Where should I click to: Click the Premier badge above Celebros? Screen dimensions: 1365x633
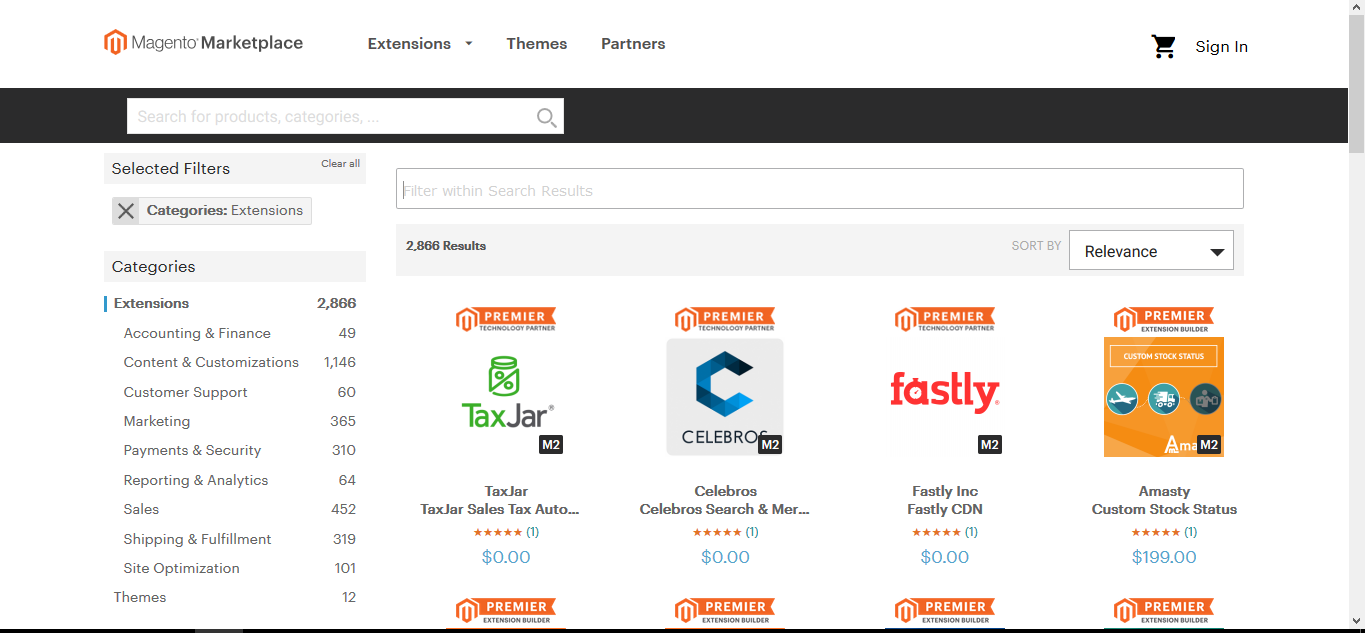(725, 319)
